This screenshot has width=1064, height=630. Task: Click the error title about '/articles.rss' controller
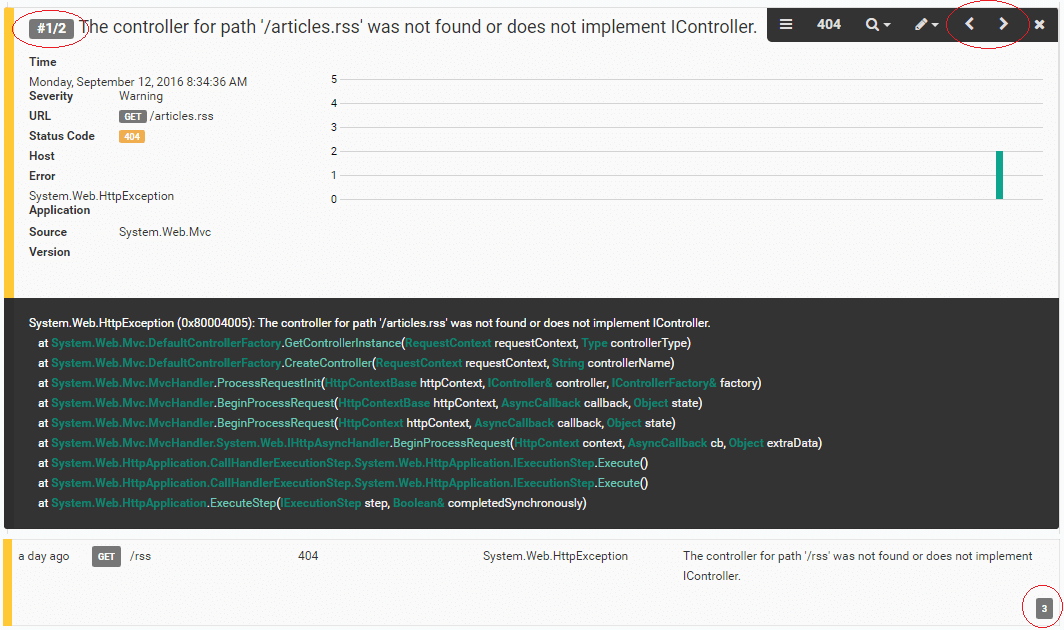[417, 27]
